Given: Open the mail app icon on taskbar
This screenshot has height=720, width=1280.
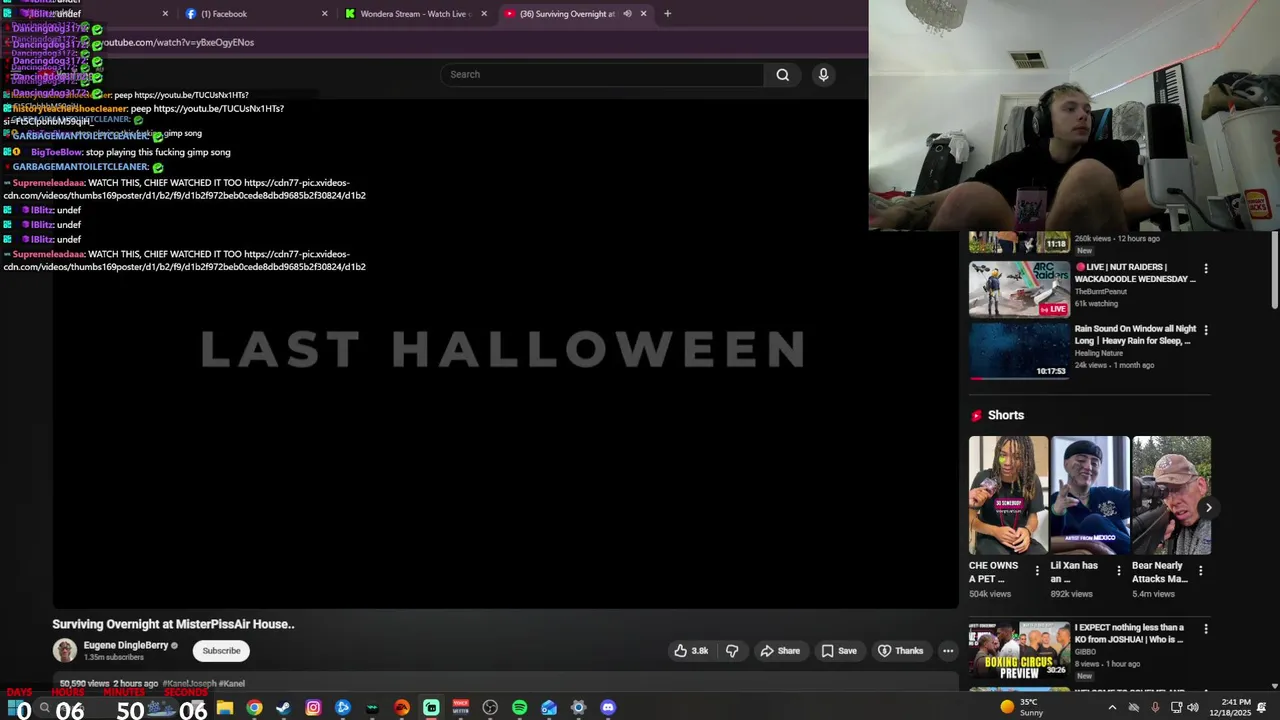Looking at the screenshot, I should (549, 708).
